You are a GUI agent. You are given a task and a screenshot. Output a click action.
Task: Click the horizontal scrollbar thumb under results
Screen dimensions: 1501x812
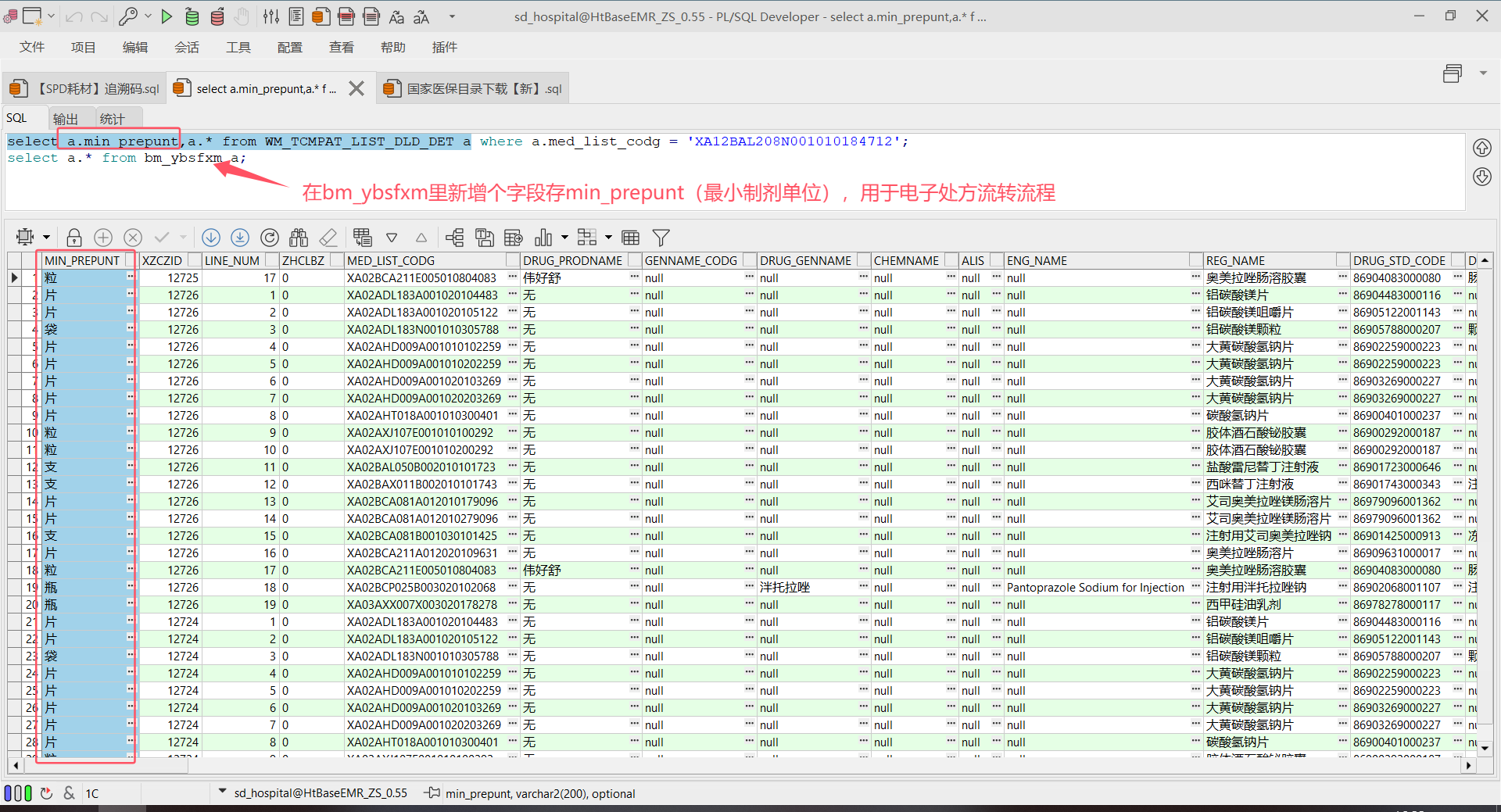pos(107,766)
